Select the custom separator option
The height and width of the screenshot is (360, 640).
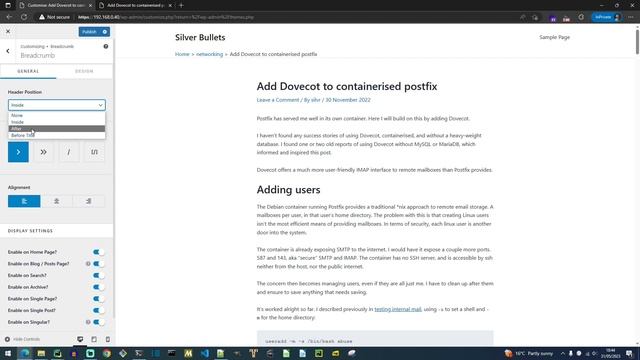click(94, 152)
